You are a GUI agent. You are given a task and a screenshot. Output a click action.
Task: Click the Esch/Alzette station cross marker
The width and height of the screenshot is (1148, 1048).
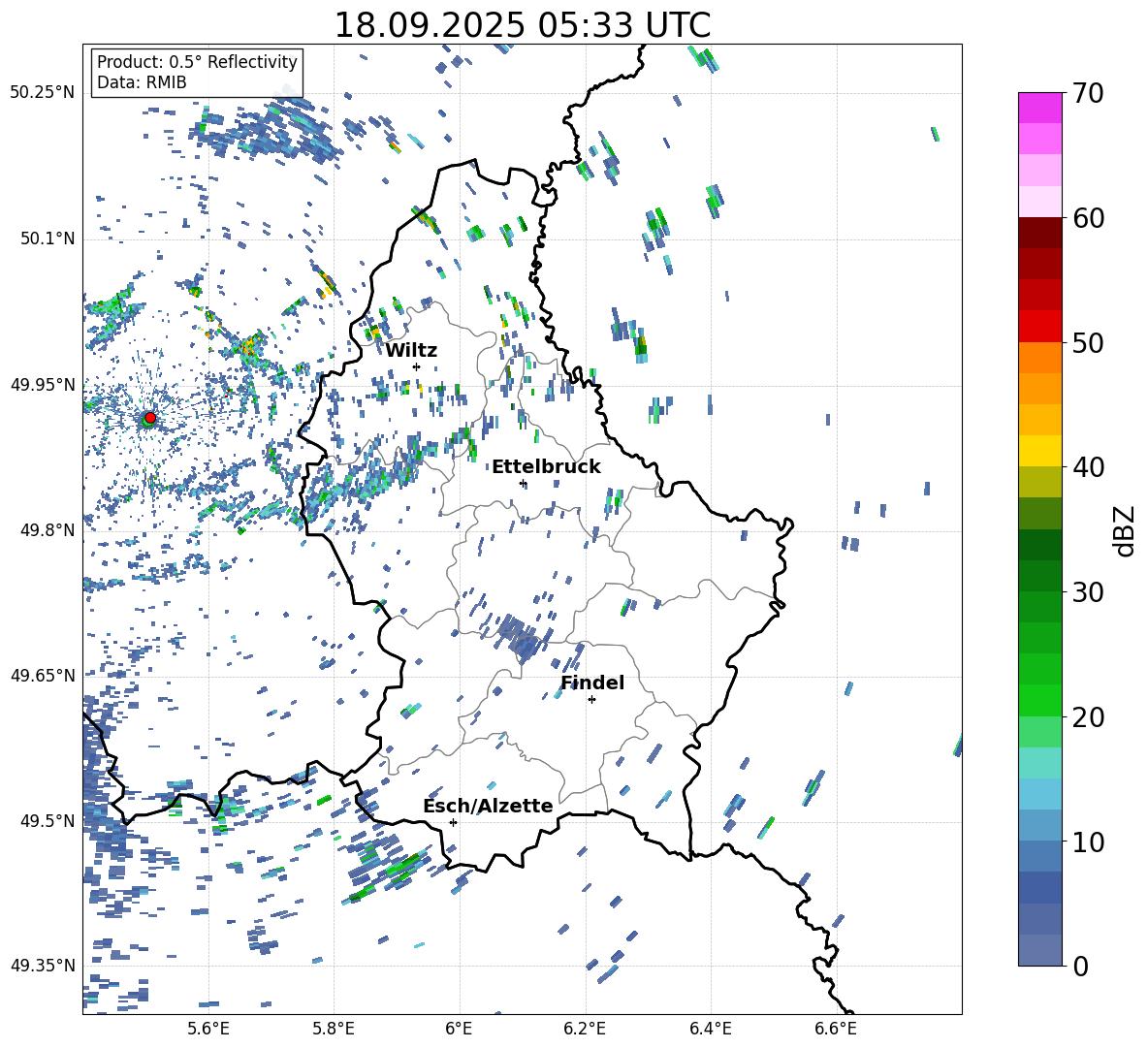pos(453,822)
